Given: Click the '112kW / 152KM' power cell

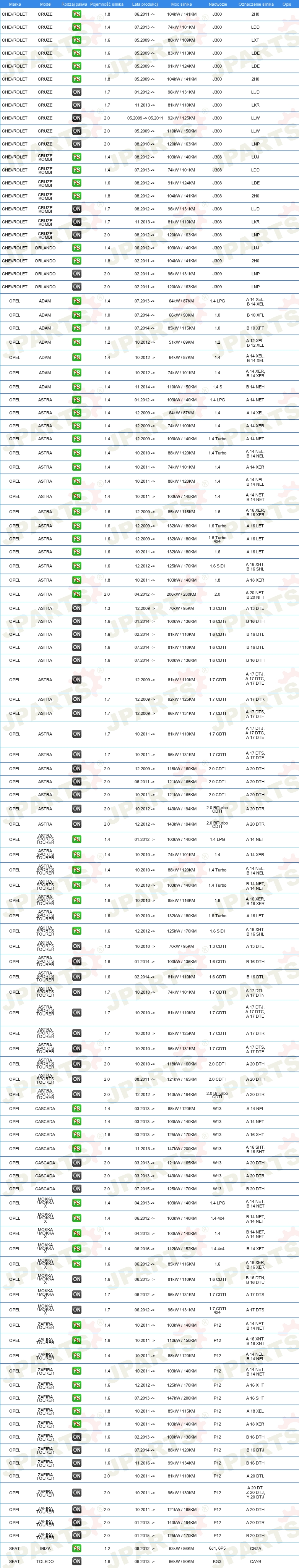Looking at the screenshot, I should tap(182, 1248).
